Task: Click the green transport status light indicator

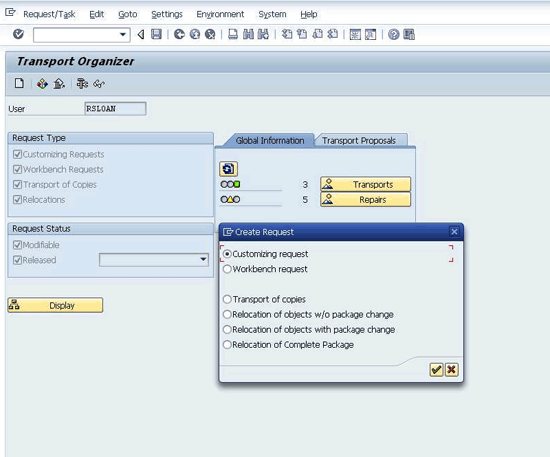Action: [237, 184]
